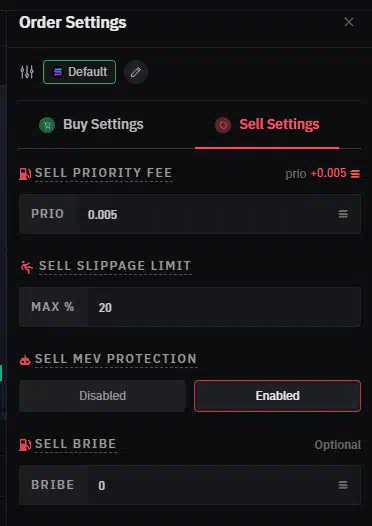Click the Sell MEV Protection heading label
Image resolution: width=372 pixels, height=526 pixels.
pos(116,359)
